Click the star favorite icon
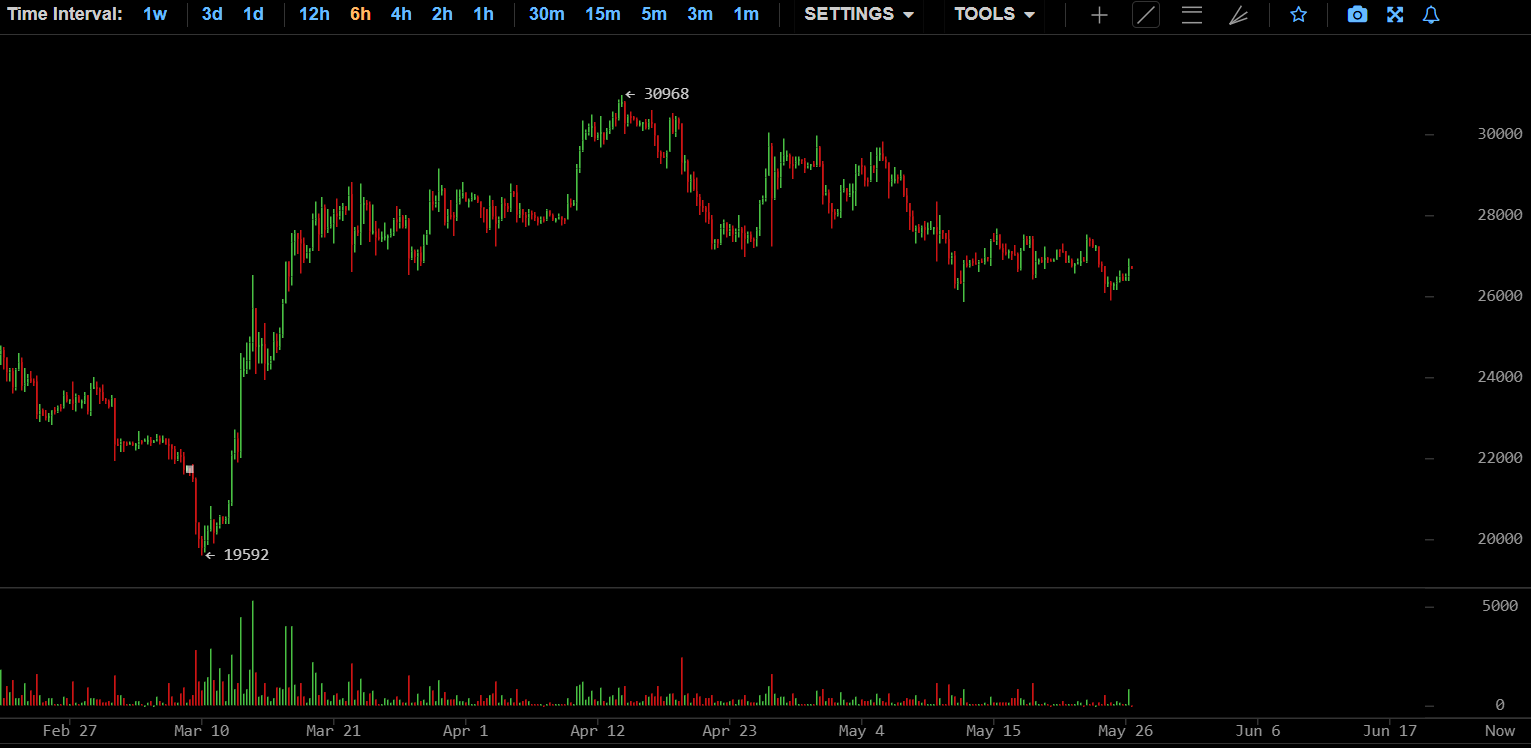1531x748 pixels. click(x=1298, y=15)
